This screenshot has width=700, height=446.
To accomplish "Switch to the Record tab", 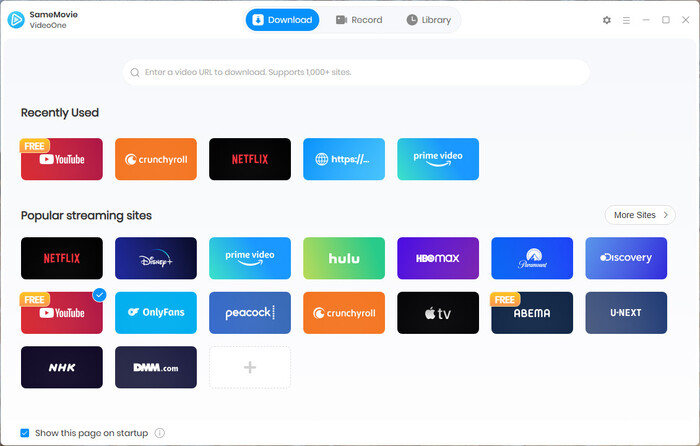I will click(x=359, y=20).
